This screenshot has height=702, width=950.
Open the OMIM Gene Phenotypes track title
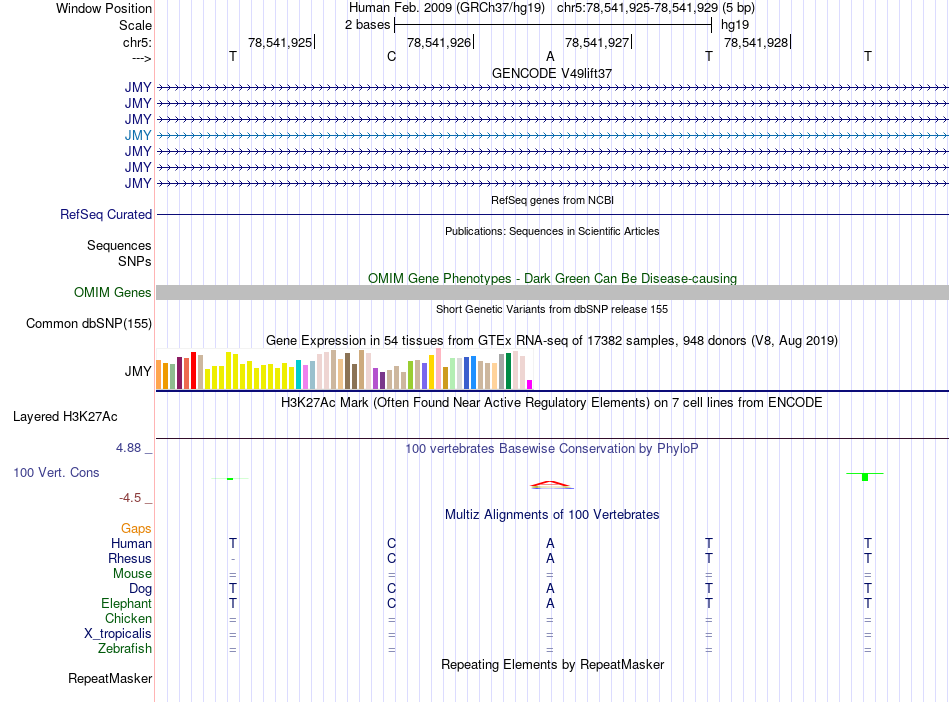point(552,278)
